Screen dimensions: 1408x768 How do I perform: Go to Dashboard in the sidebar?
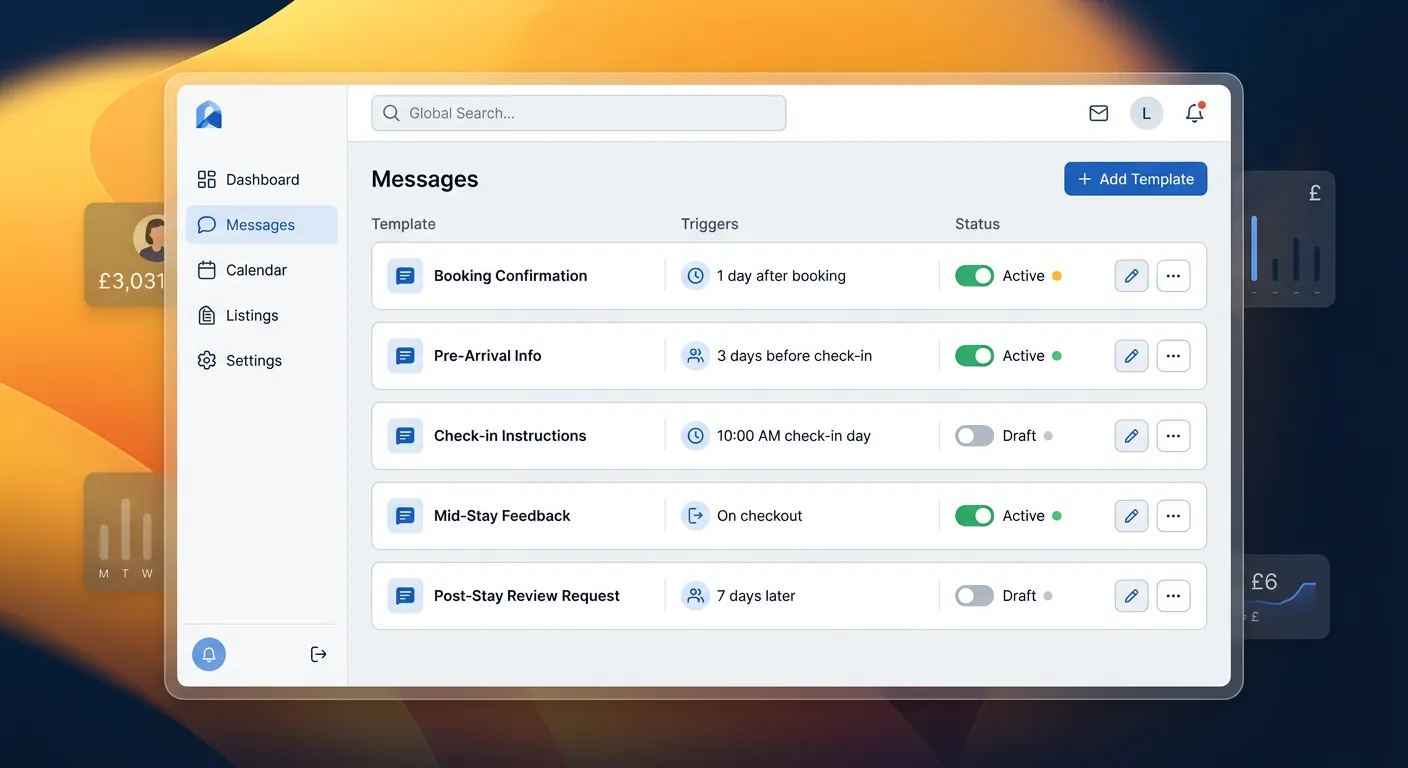(x=262, y=180)
